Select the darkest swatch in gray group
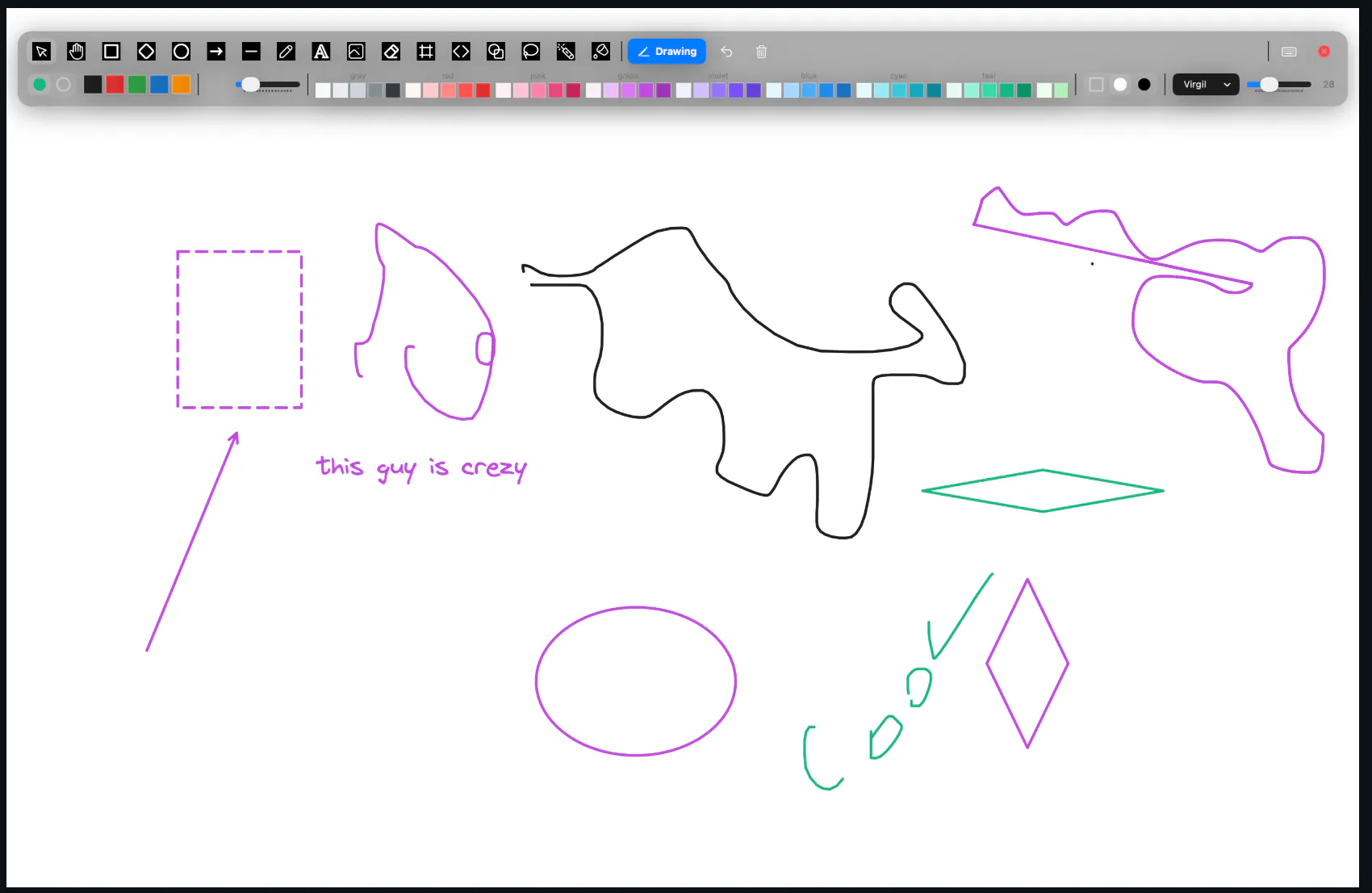The image size is (1372, 893). [393, 90]
